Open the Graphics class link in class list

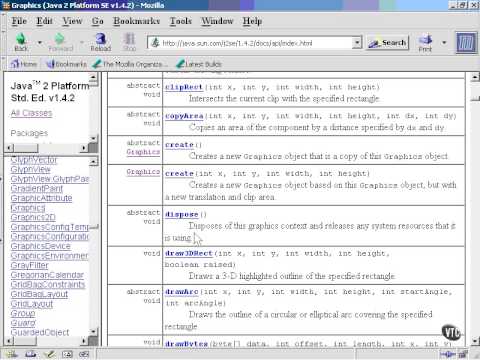click(28, 208)
